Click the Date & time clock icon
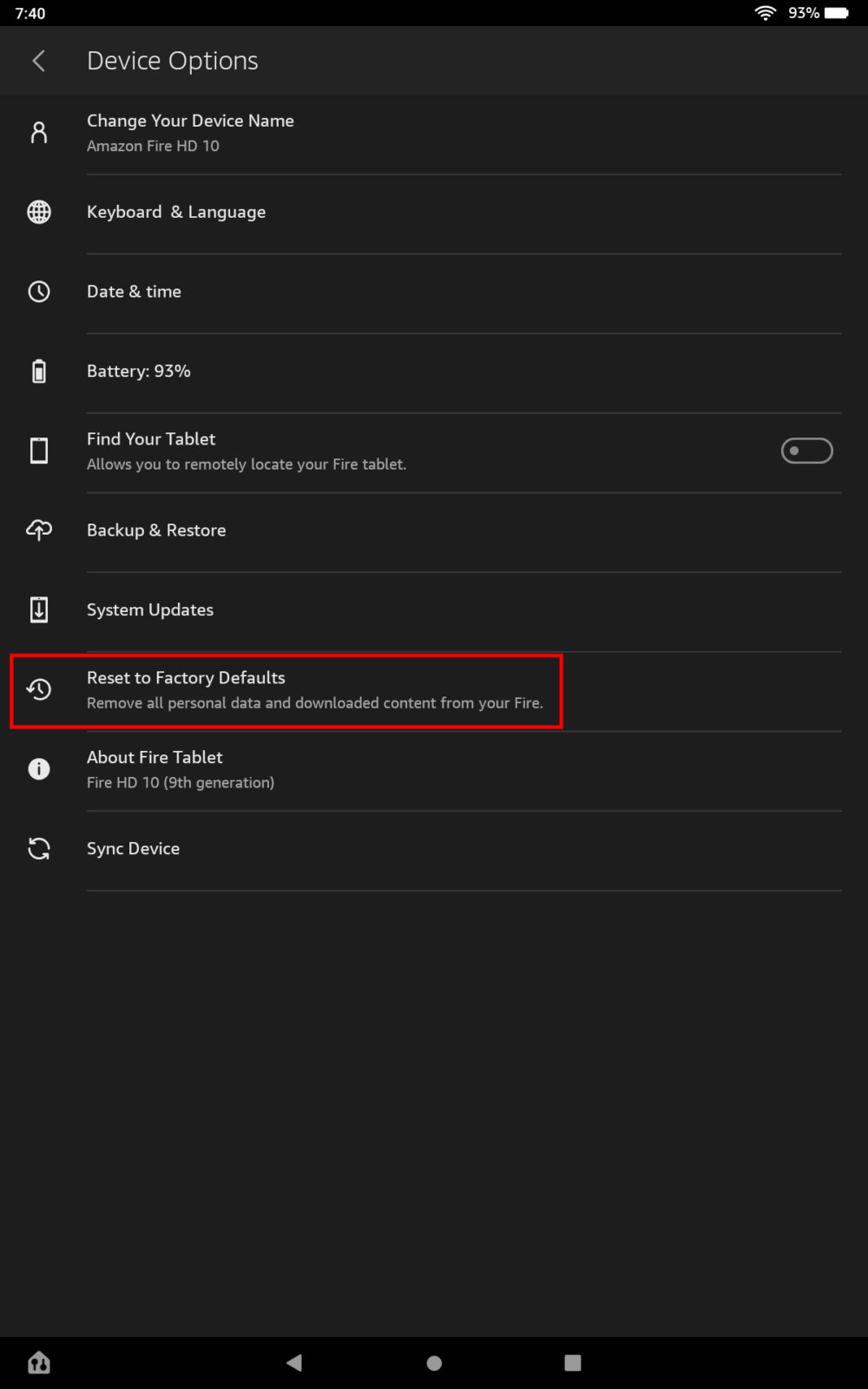The height and width of the screenshot is (1389, 868). (38, 292)
